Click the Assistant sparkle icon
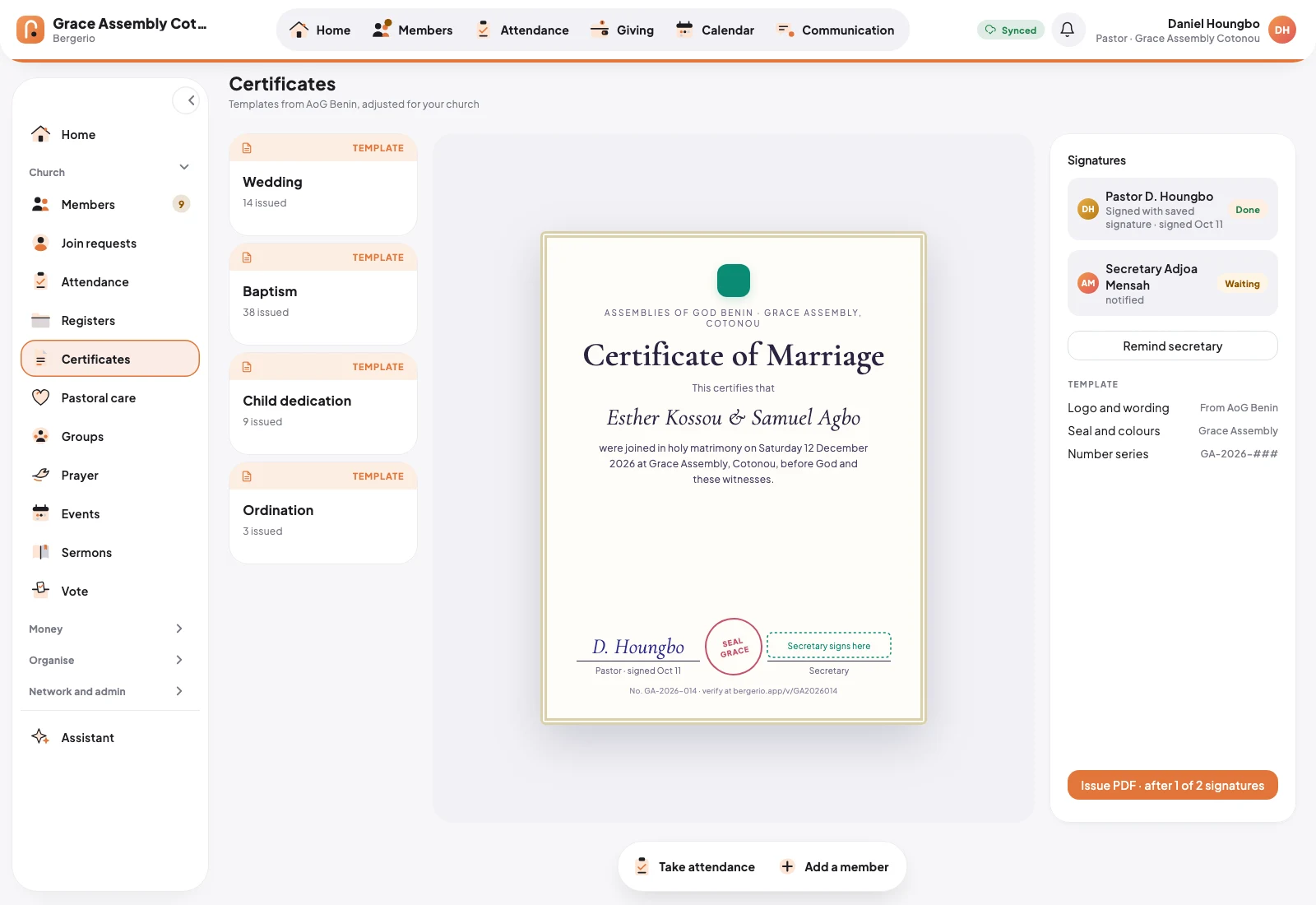The image size is (1316, 905). (x=40, y=736)
